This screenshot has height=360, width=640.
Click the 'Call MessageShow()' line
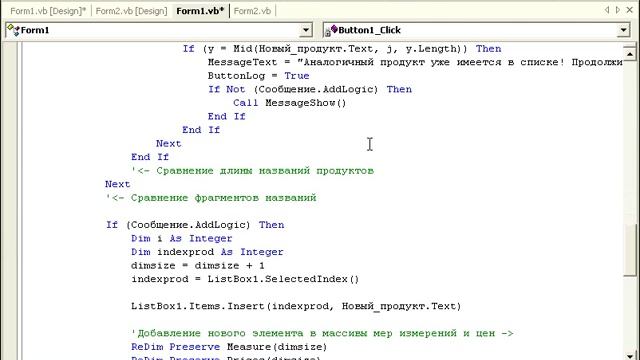[290, 103]
